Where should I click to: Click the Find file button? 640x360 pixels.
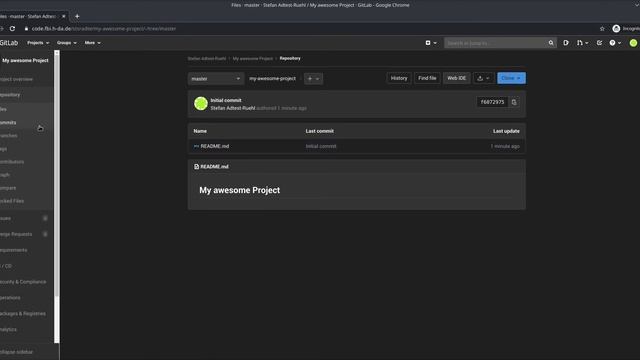[x=427, y=78]
